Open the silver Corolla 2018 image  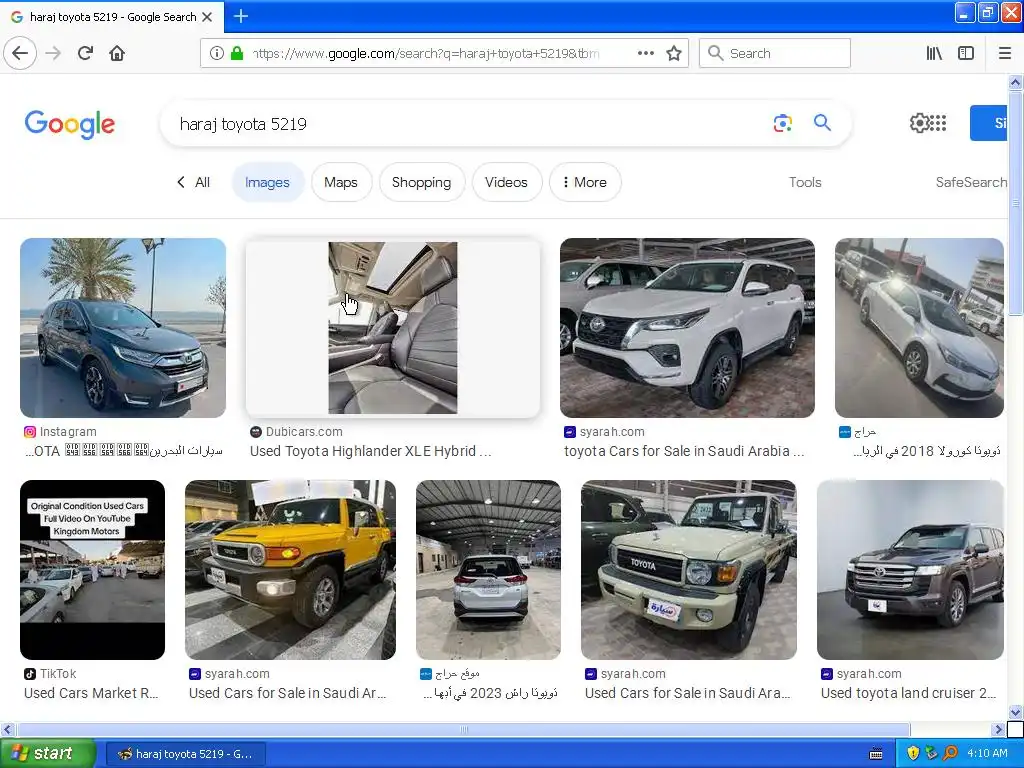[919, 328]
